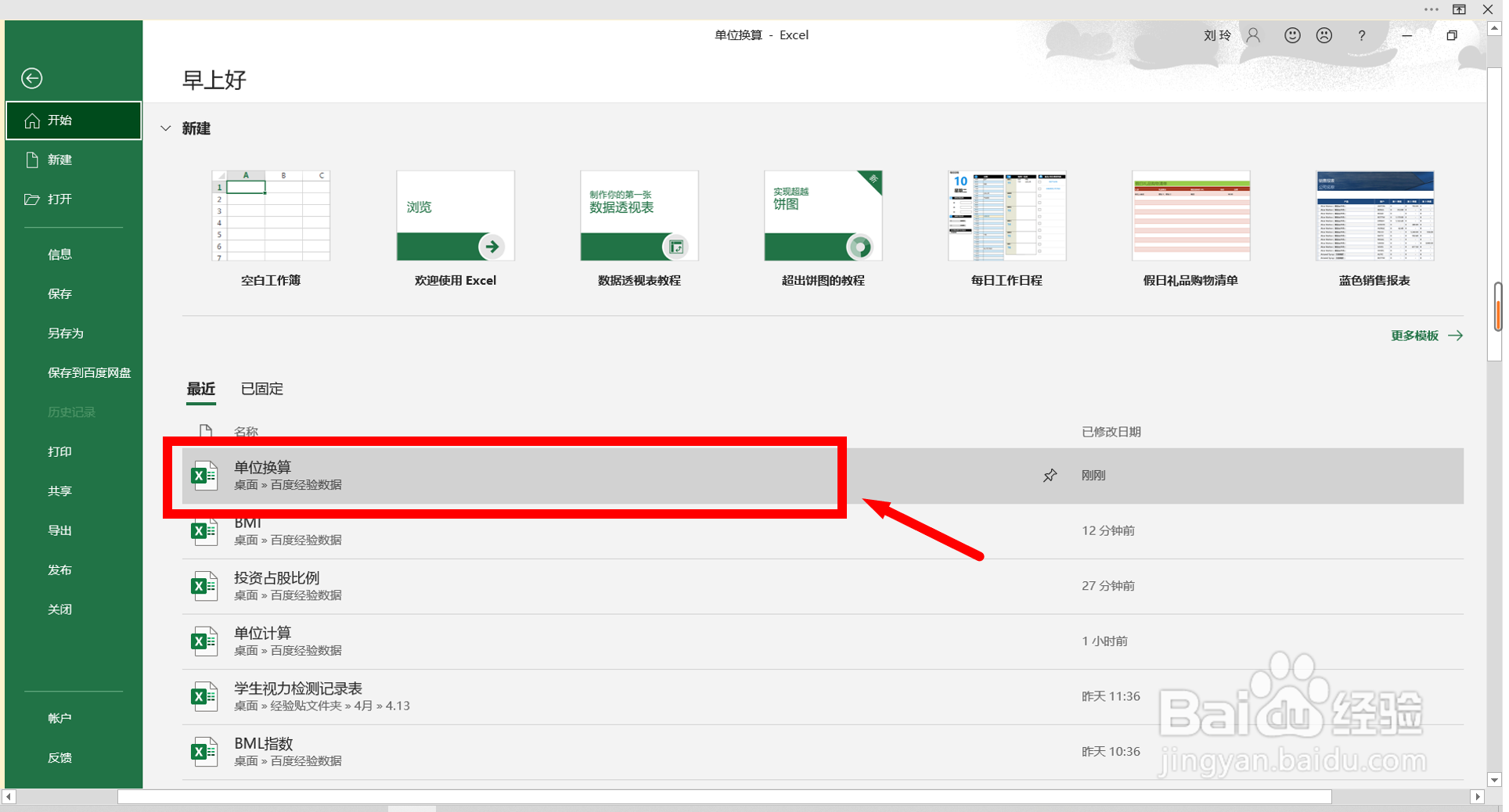Open the recent file BML指数
Image resolution: width=1509 pixels, height=812 pixels.
[x=823, y=752]
